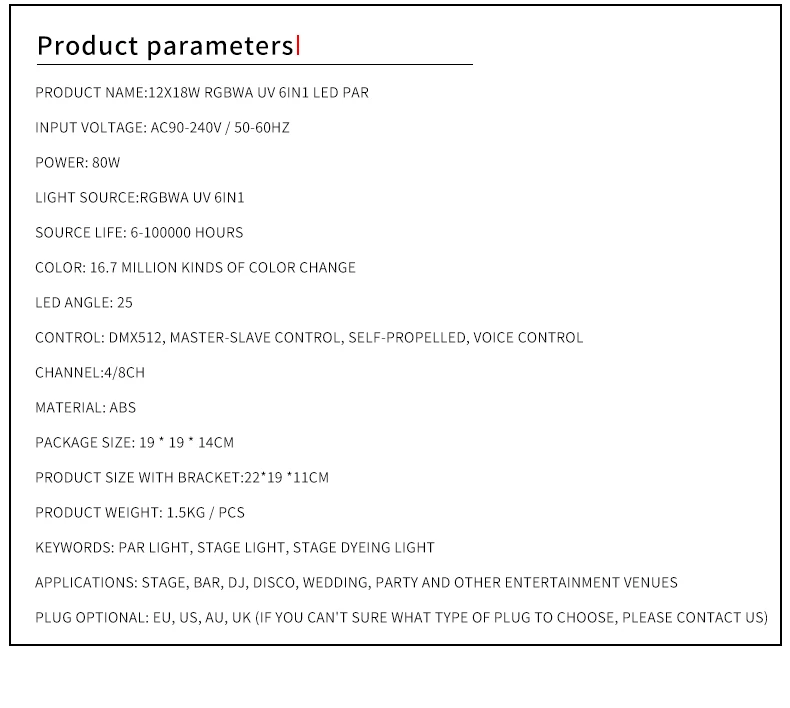This screenshot has width=790, height=708.
Task: Click the INPUT VOLTAGE AC90-240V line
Action: (x=162, y=127)
